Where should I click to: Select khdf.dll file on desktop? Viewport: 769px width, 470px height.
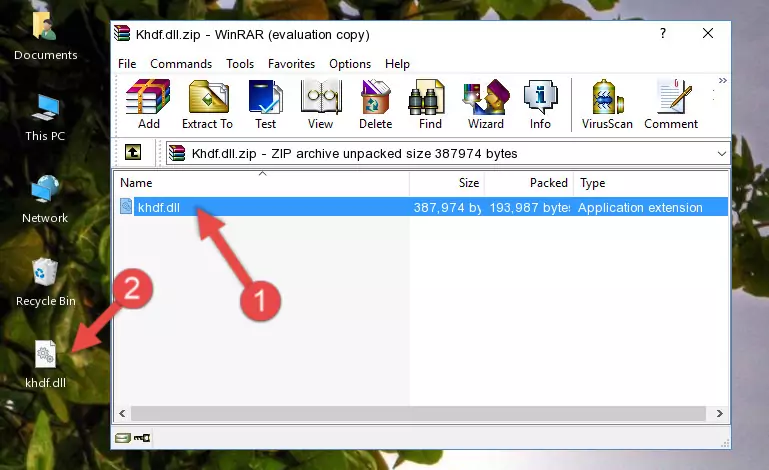[46, 364]
